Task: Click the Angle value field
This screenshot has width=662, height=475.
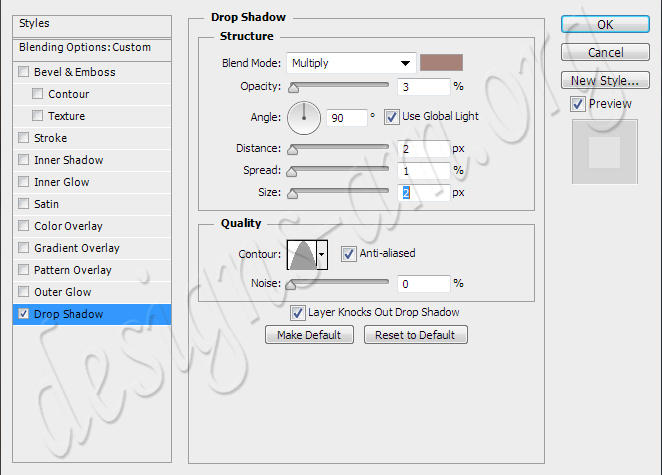Action: click(x=347, y=118)
